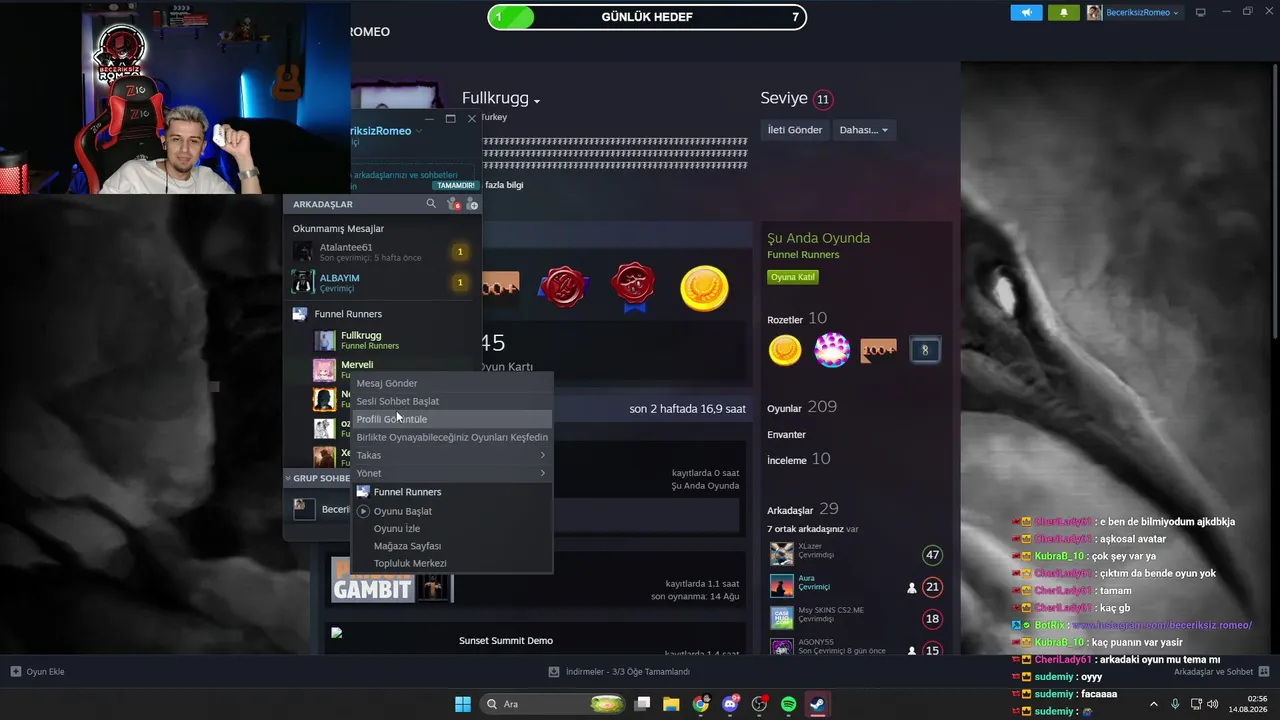This screenshot has width=1280, height=720.
Task: Open the İnceleme 10 link
Action: [798, 459]
